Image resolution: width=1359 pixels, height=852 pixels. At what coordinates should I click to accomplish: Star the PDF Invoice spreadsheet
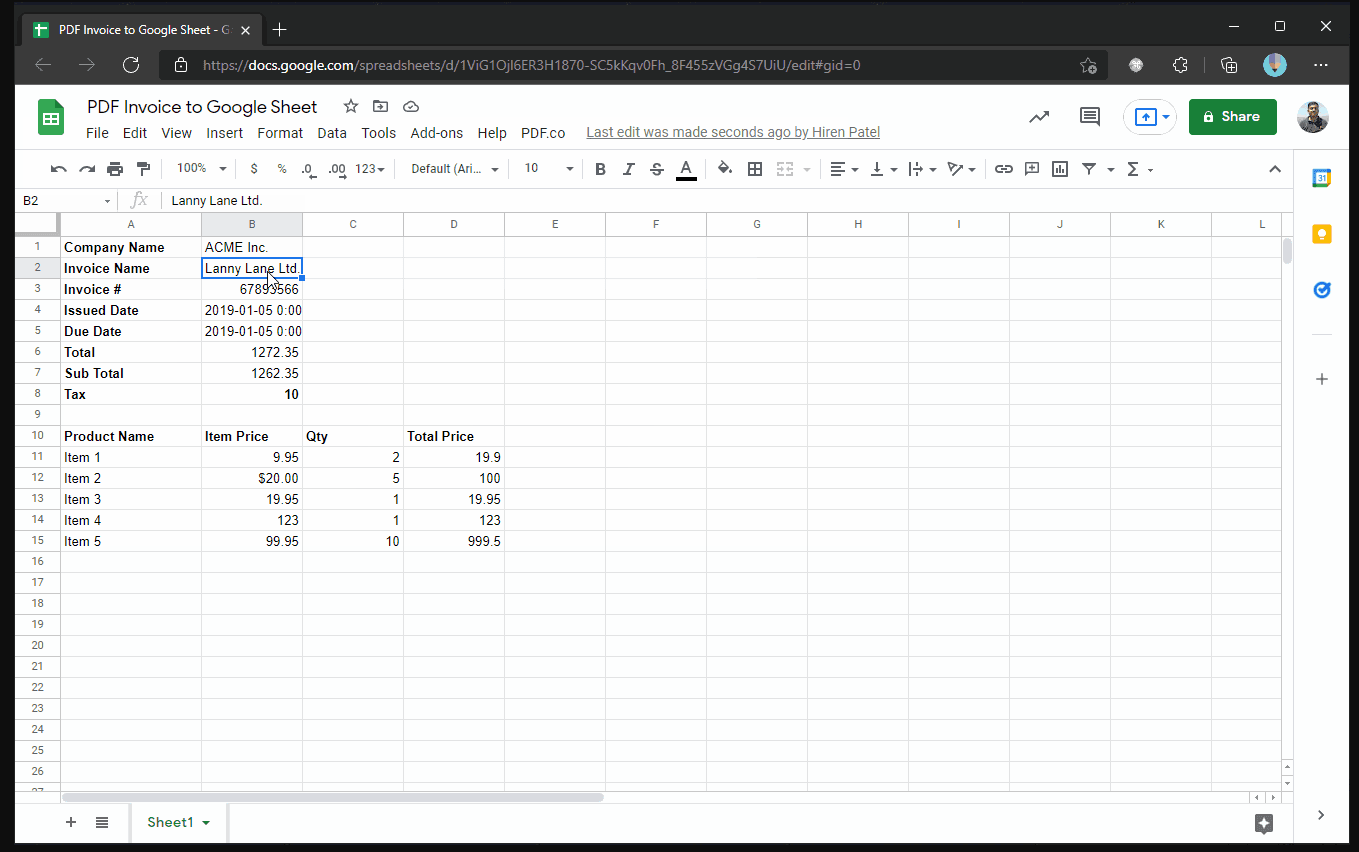(350, 107)
